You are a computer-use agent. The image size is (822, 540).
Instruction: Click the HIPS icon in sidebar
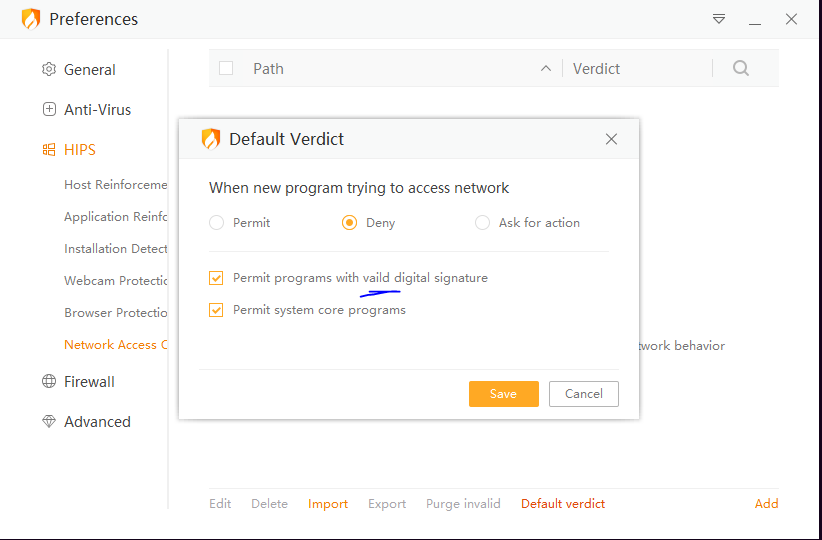pos(49,150)
